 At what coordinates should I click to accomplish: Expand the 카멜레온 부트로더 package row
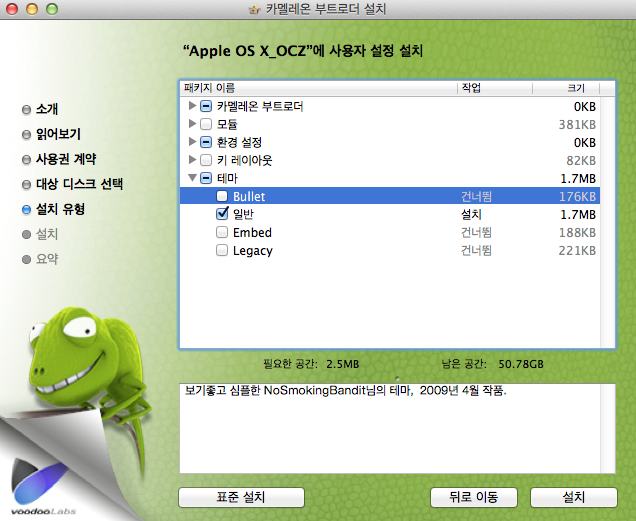coord(192,106)
